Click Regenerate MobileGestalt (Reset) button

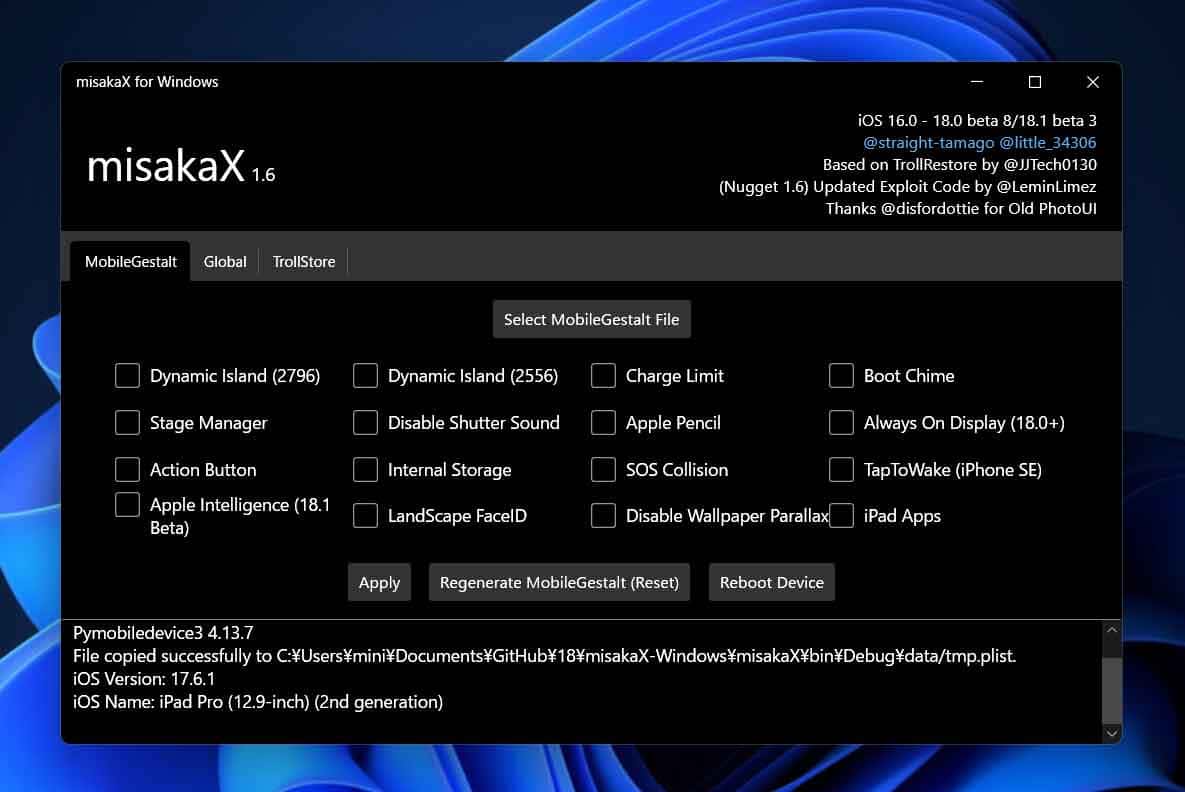559,583
